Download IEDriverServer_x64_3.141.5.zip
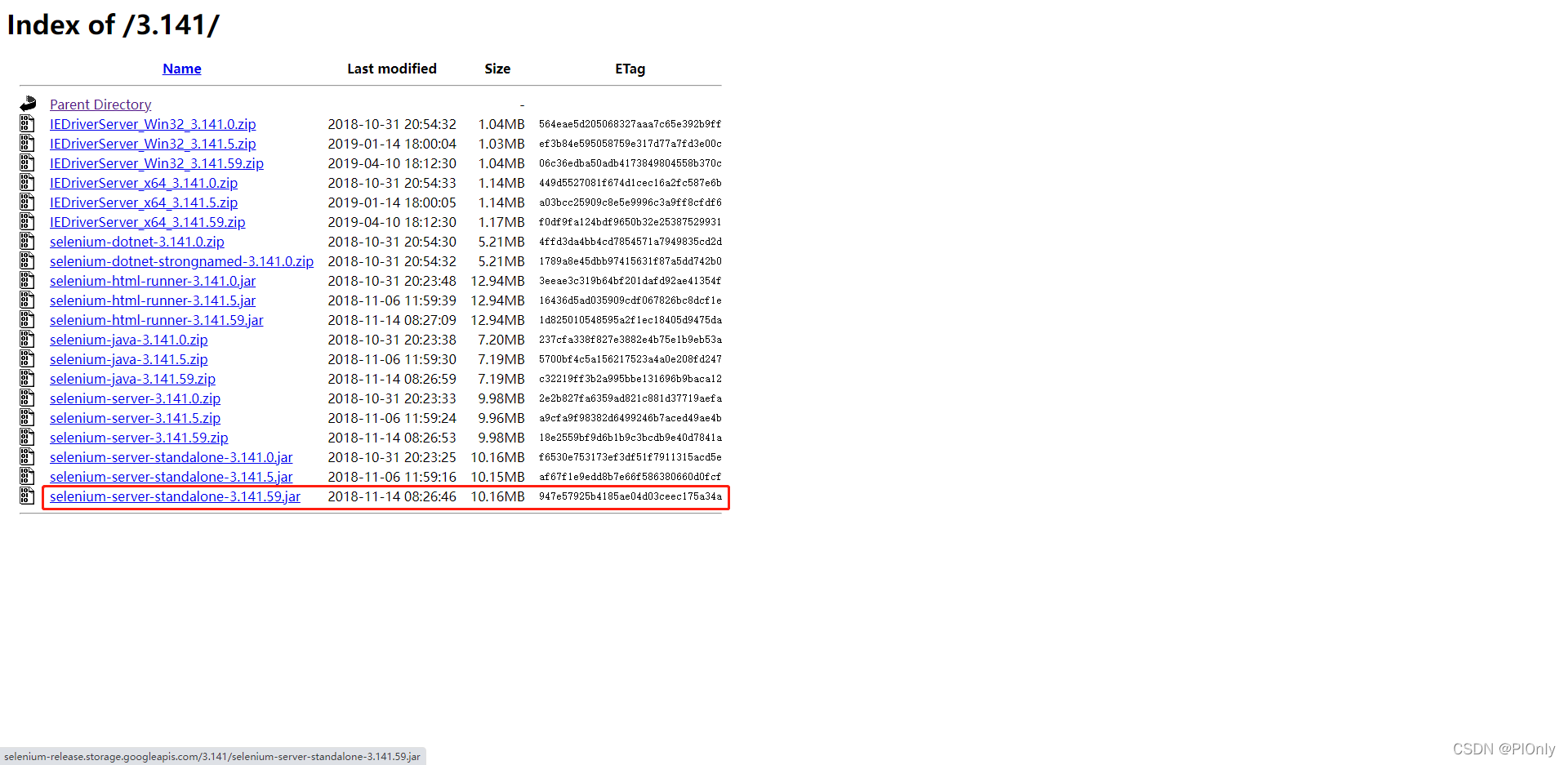 [x=144, y=202]
